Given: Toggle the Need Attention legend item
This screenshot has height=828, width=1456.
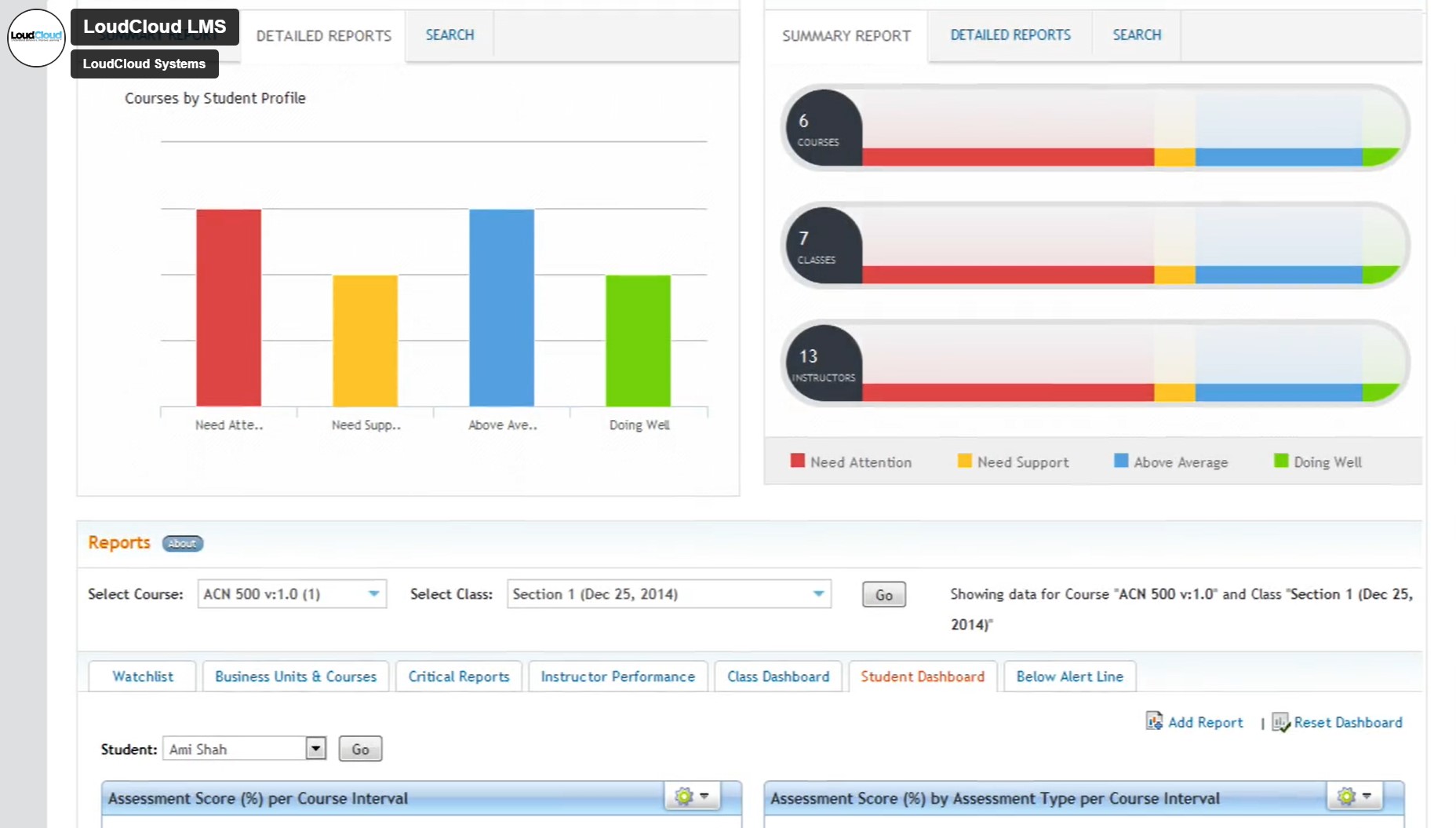Looking at the screenshot, I should 851,462.
